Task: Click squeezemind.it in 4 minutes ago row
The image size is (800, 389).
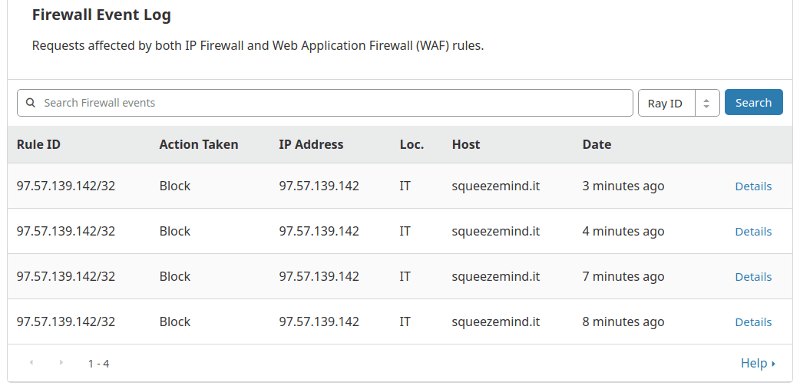Action: point(495,231)
